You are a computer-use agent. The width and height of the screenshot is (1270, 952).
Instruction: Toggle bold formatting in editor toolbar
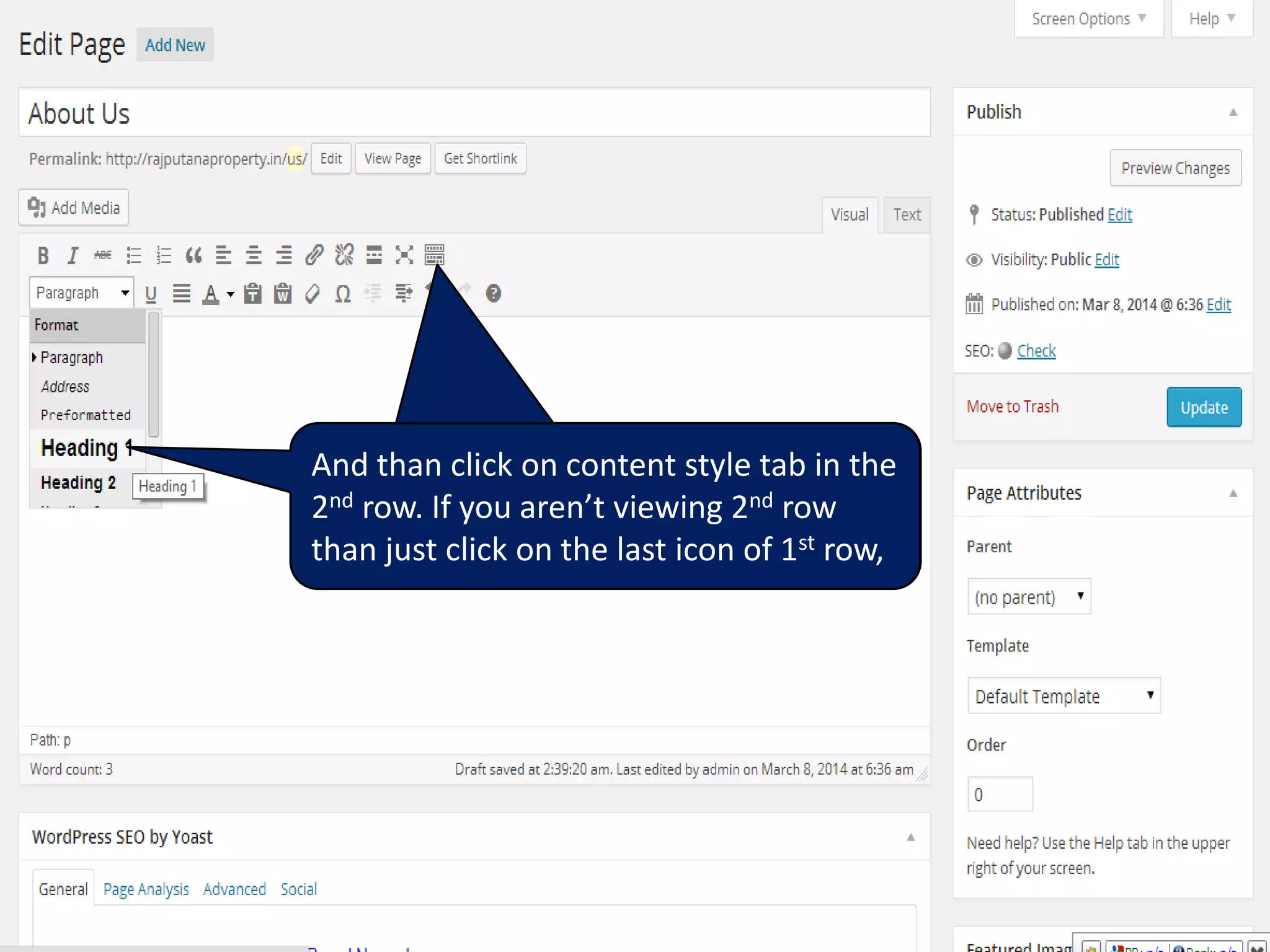tap(43, 255)
